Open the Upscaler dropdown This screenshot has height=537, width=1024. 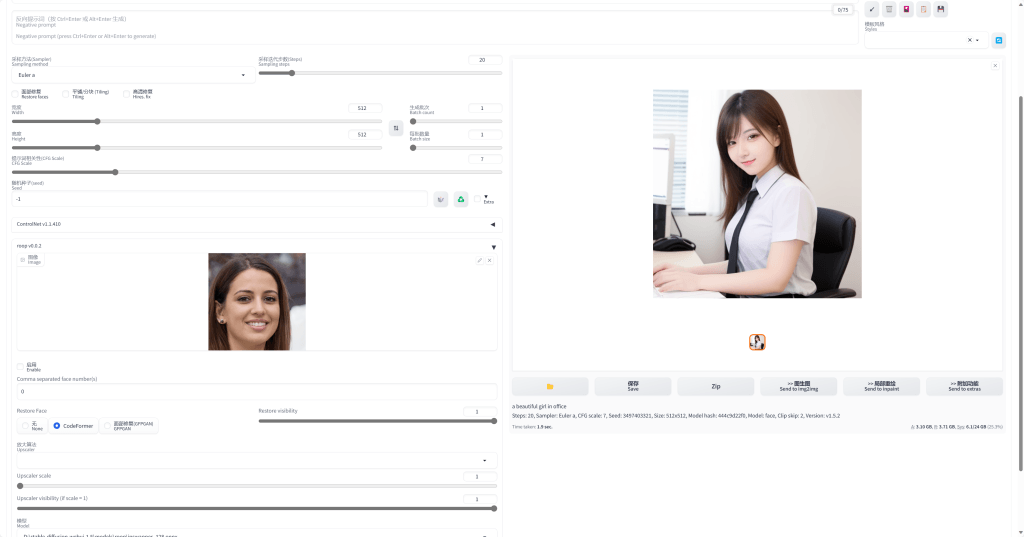click(256, 460)
